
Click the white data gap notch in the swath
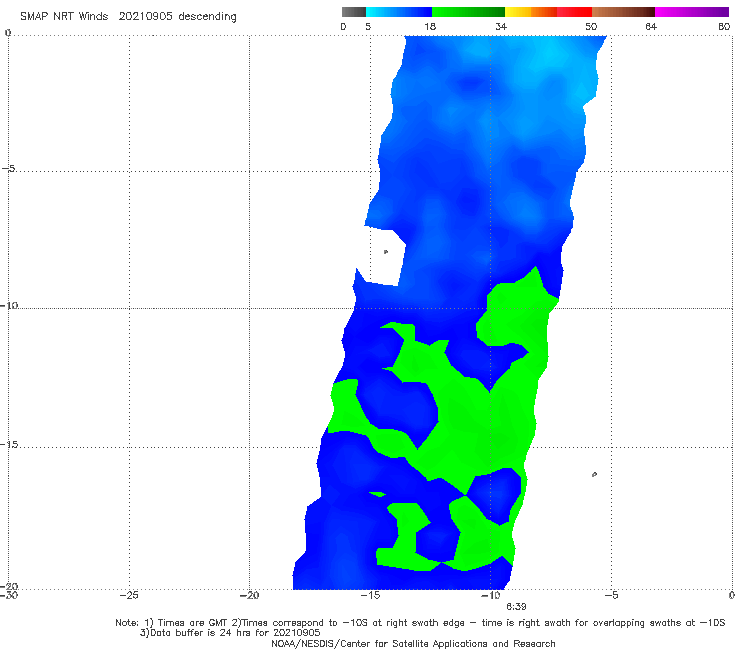point(382,257)
